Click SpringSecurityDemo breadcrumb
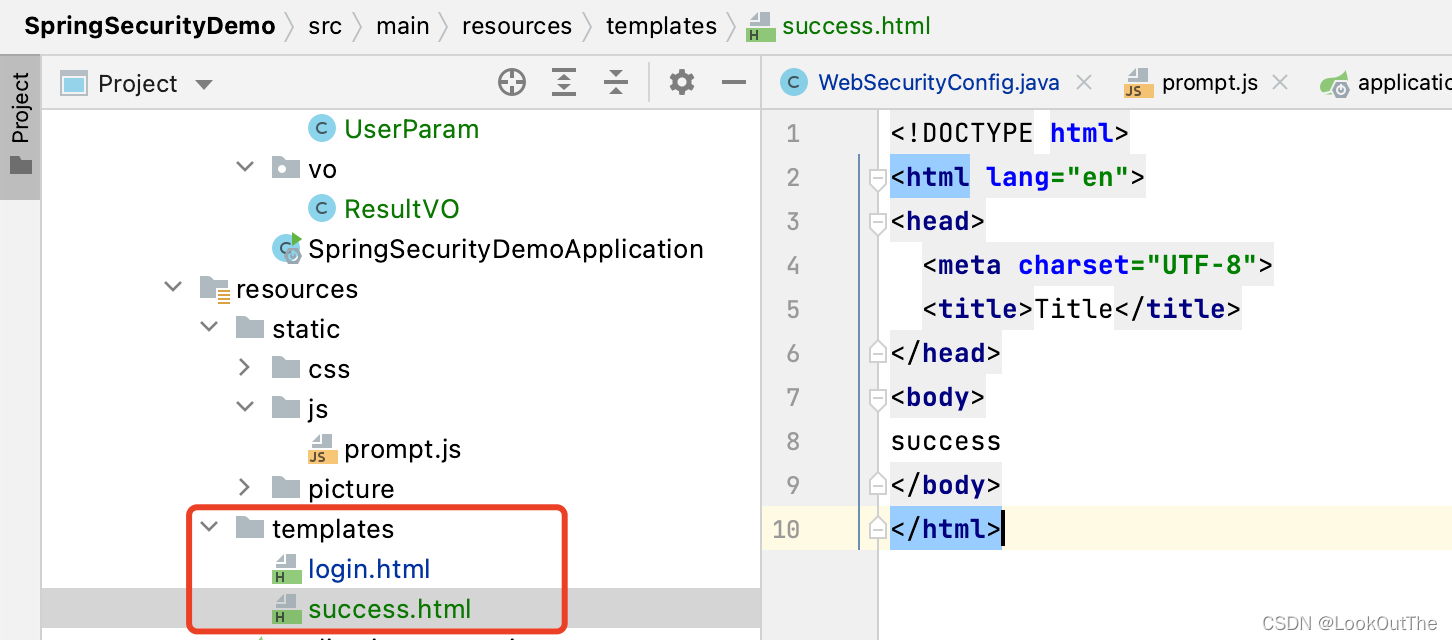 tap(150, 26)
